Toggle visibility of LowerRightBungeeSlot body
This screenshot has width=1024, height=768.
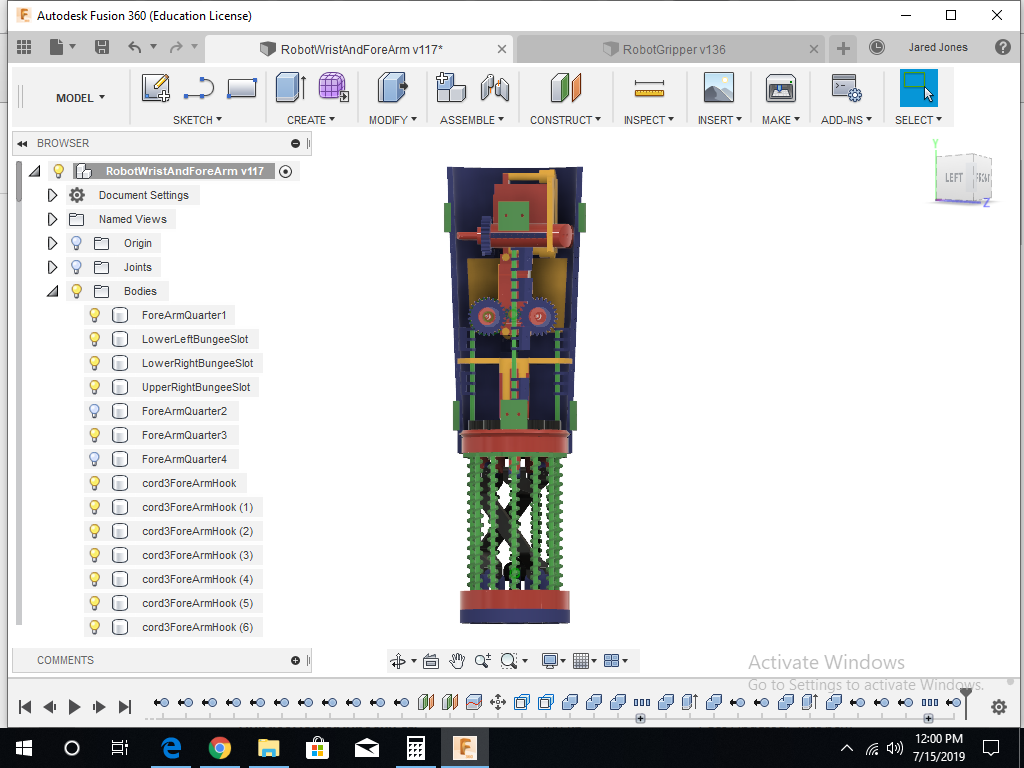(95, 363)
